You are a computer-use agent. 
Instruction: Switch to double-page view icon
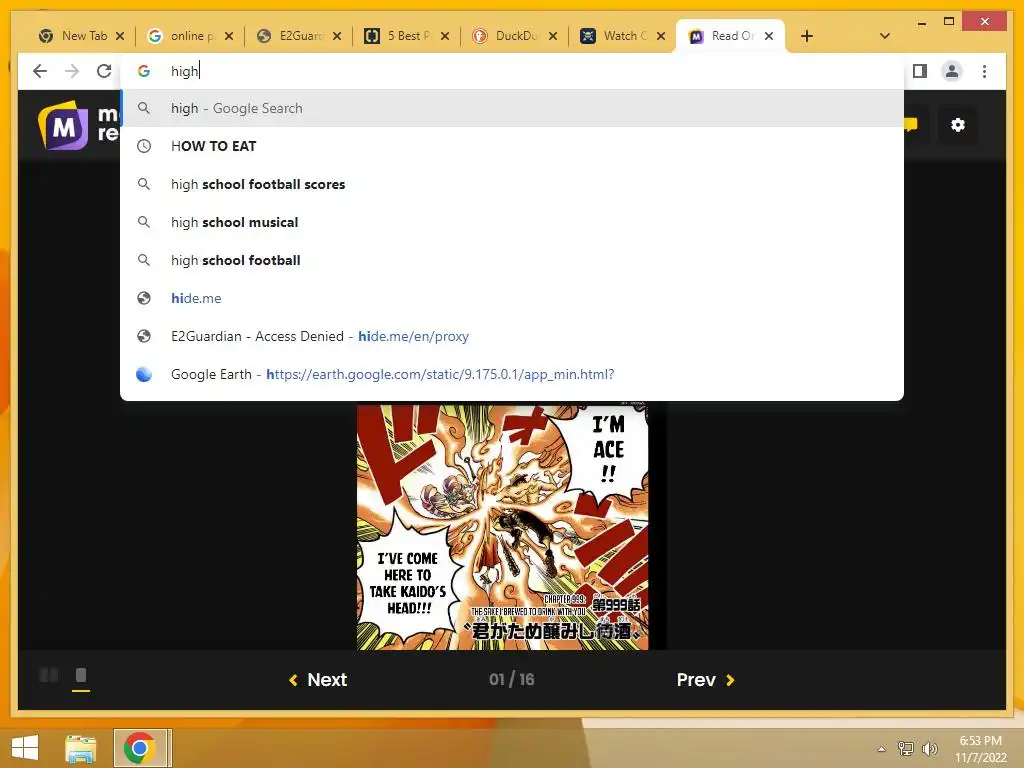tap(49, 675)
